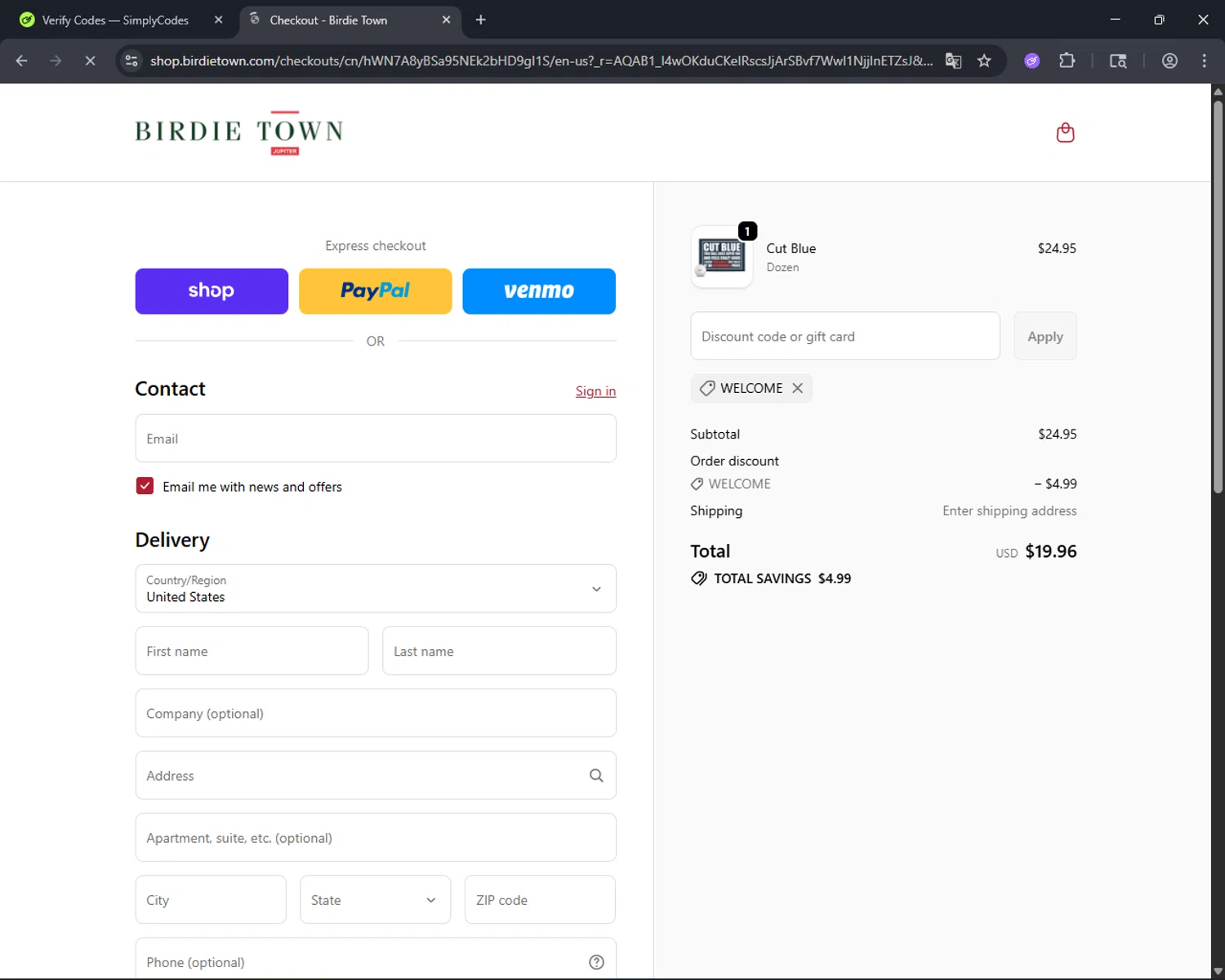Open a new browser tab

pyautogui.click(x=481, y=20)
